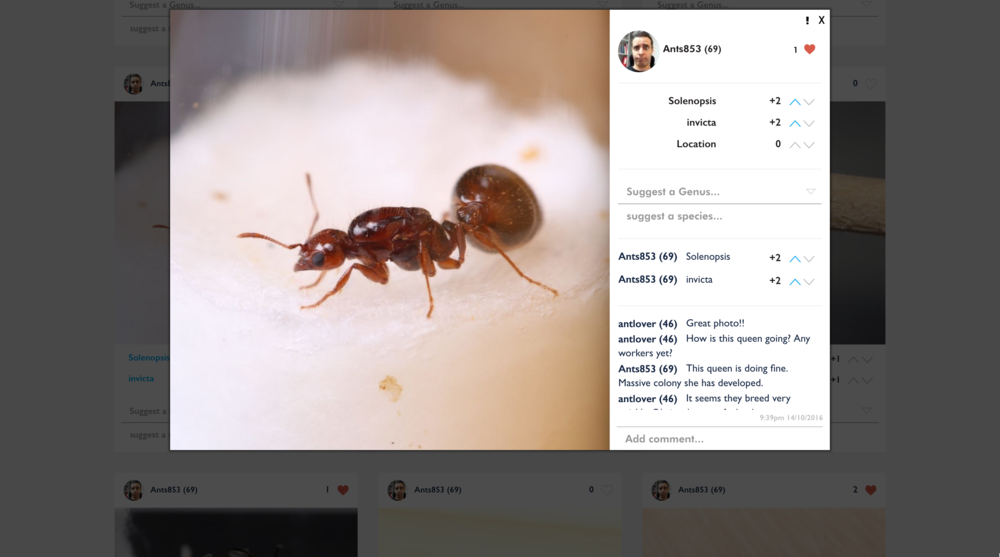Upvote the Location entry
The width and height of the screenshot is (1000, 557).
[795, 145]
